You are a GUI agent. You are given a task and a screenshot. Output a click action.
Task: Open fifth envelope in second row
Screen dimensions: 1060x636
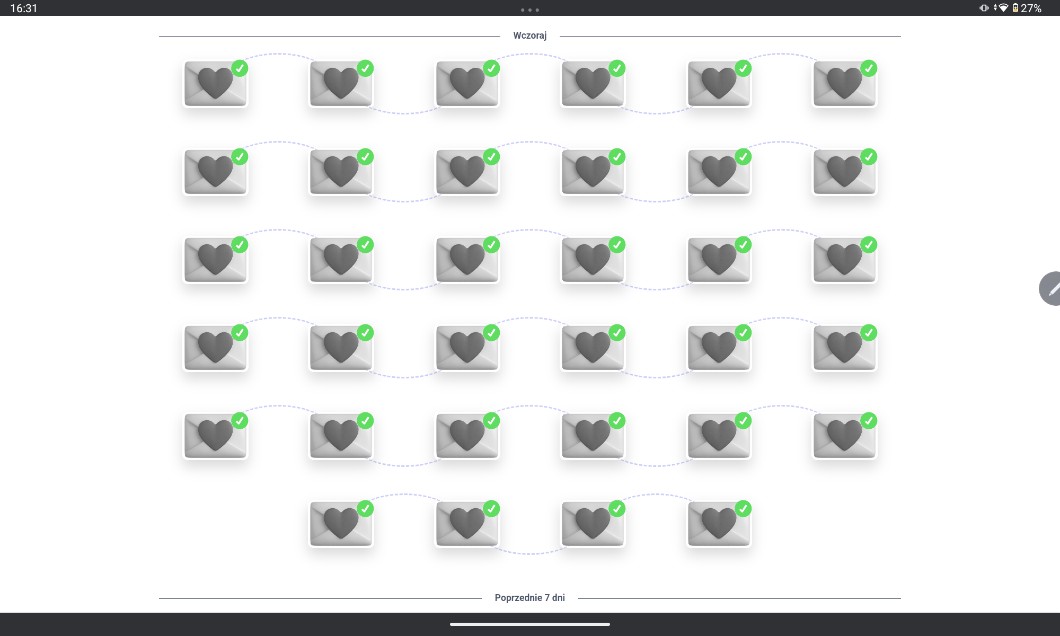point(718,172)
